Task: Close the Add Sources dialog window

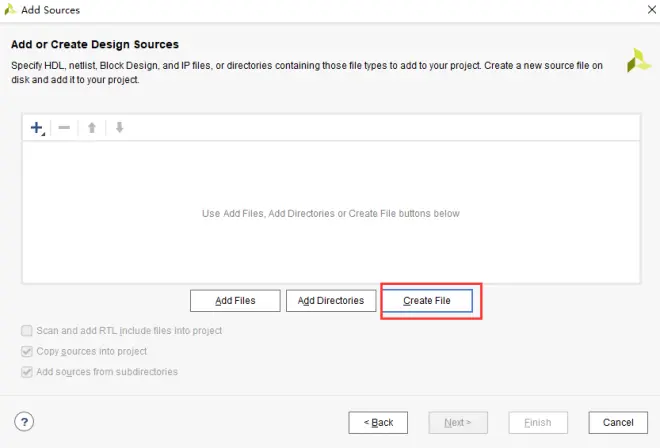Action: 652,9
